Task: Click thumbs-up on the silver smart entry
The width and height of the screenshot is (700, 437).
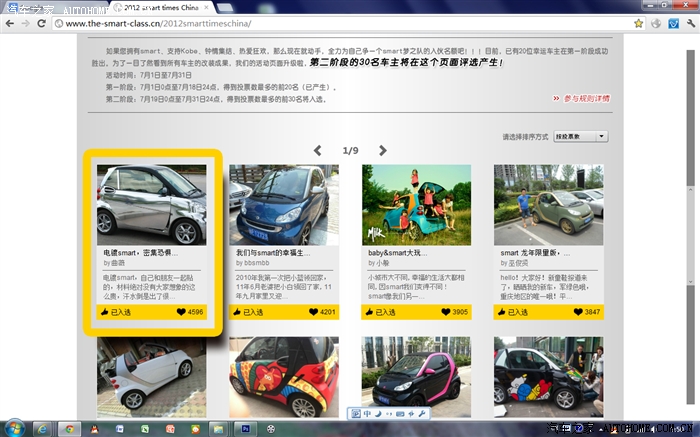Action: [106, 312]
